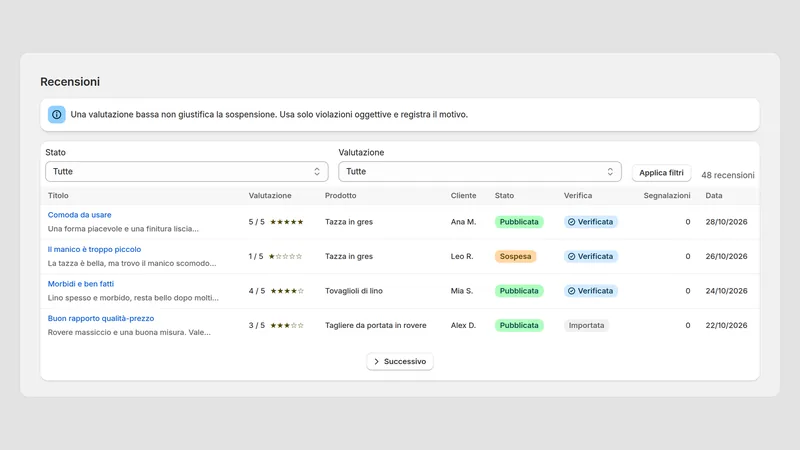Click the Verificata badge in Leo R. row
Screen dimensions: 800x450
point(591,256)
